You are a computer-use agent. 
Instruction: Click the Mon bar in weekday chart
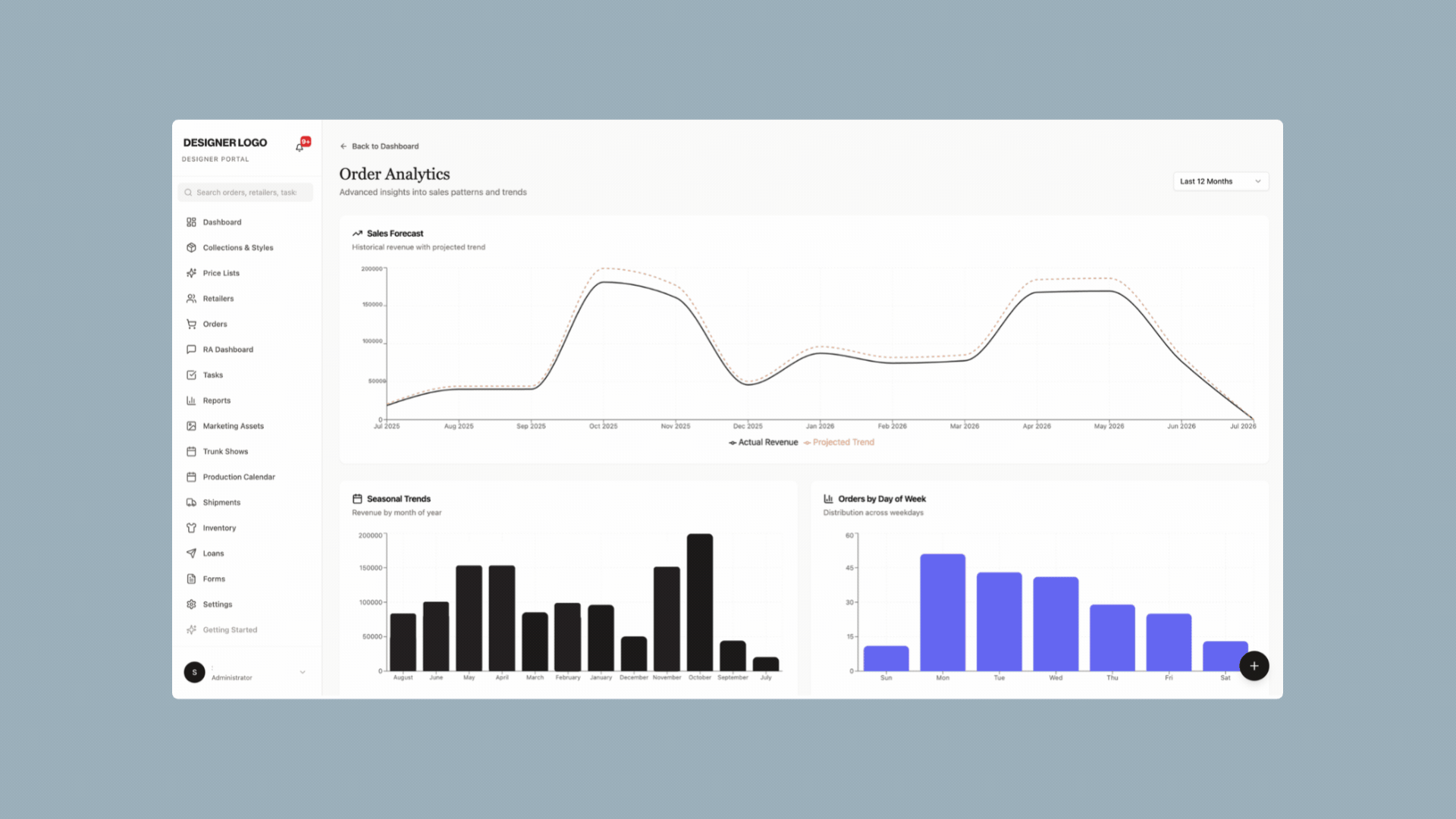943,613
